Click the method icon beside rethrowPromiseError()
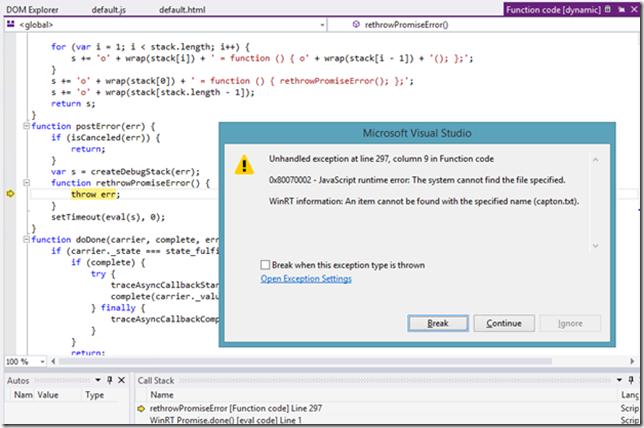The width and height of the screenshot is (644, 428). 356,25
